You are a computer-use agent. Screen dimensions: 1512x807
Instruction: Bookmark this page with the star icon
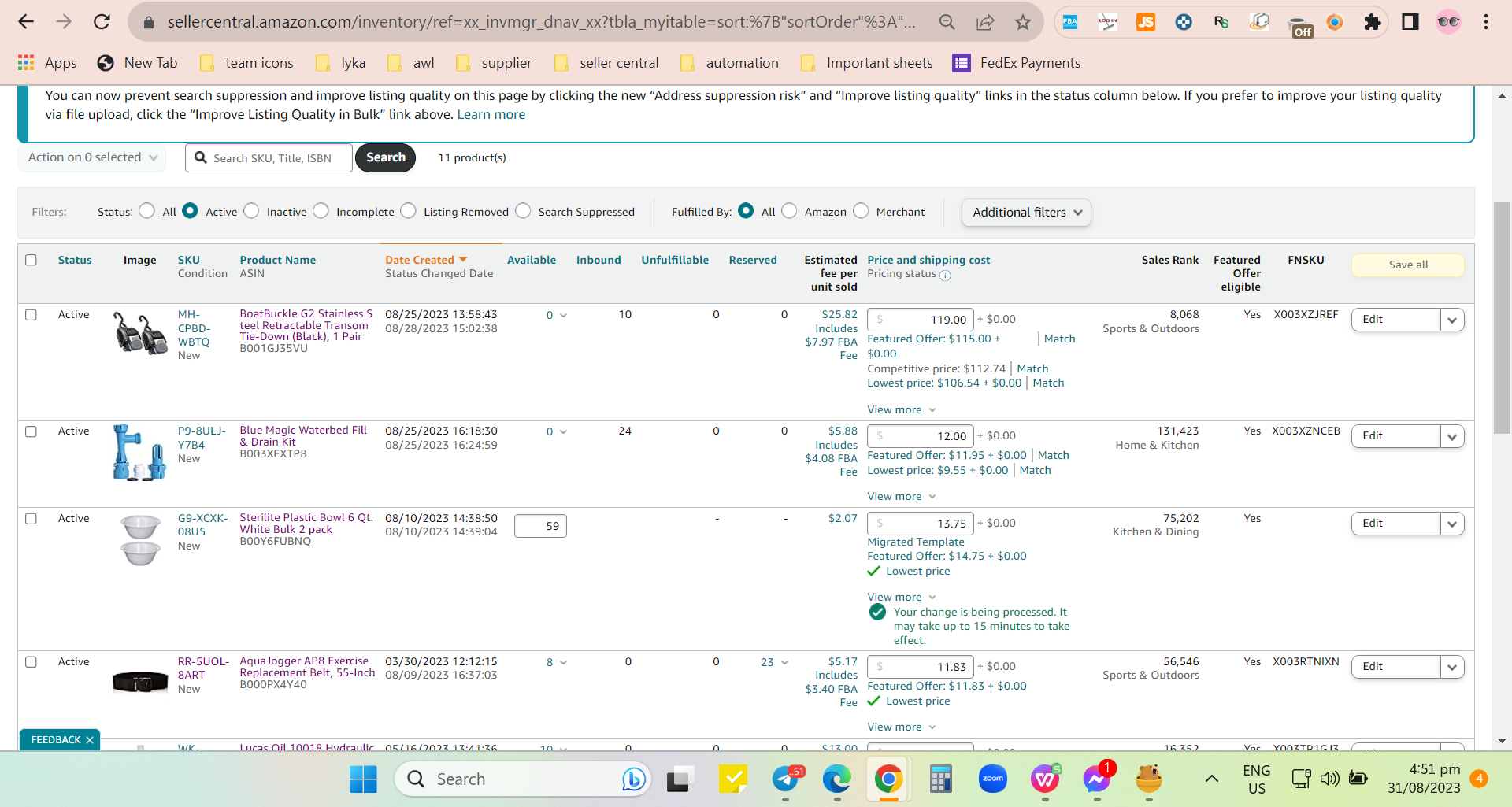(x=1022, y=22)
